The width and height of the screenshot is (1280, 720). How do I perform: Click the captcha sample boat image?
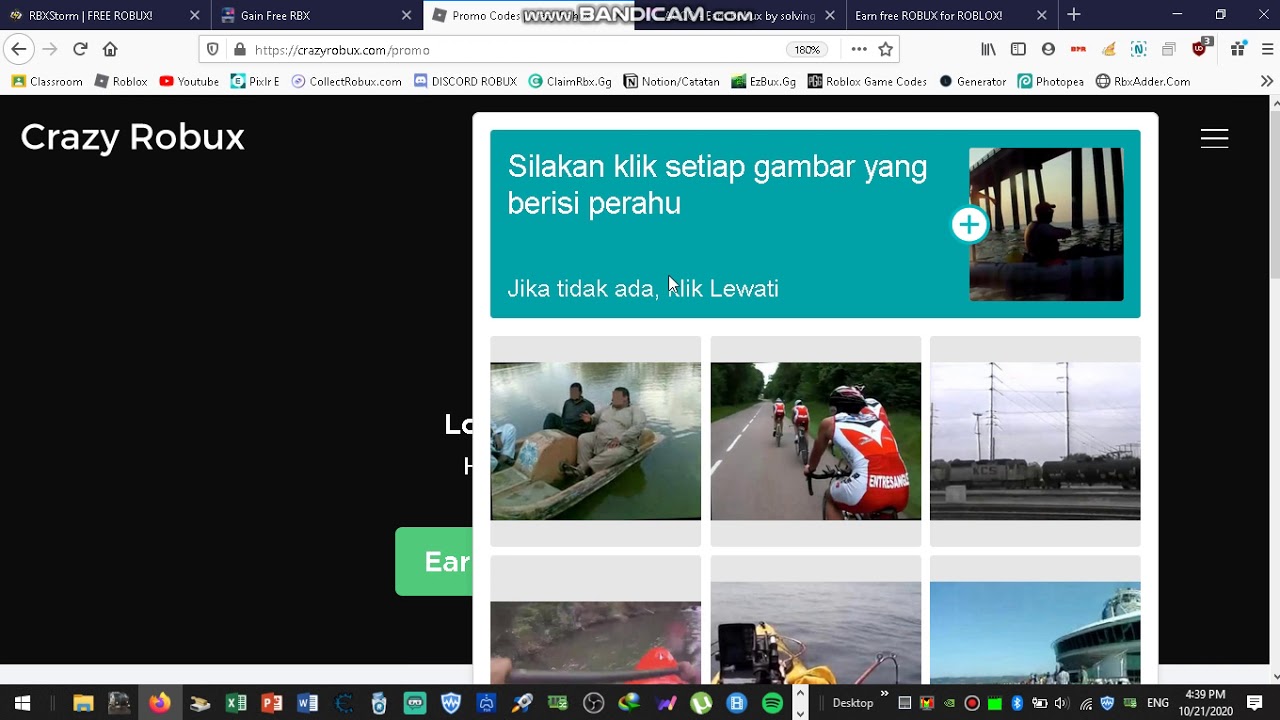click(1046, 224)
